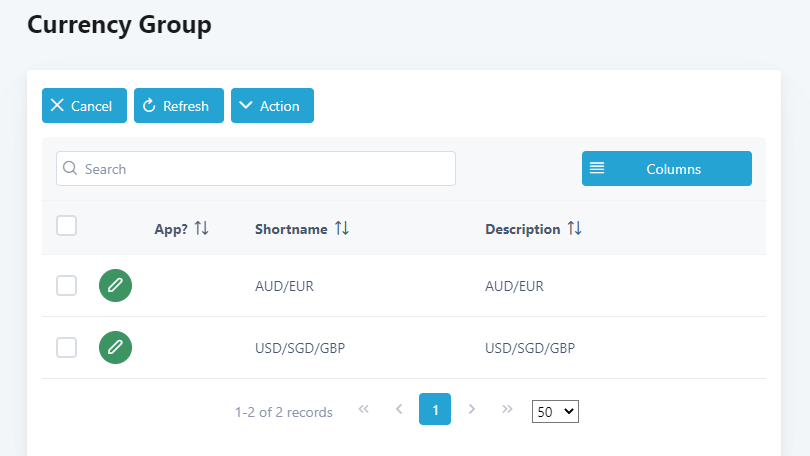Image resolution: width=810 pixels, height=456 pixels.
Task: Click the edit pencil icon for AUD/EUR
Action: pyautogui.click(x=115, y=286)
